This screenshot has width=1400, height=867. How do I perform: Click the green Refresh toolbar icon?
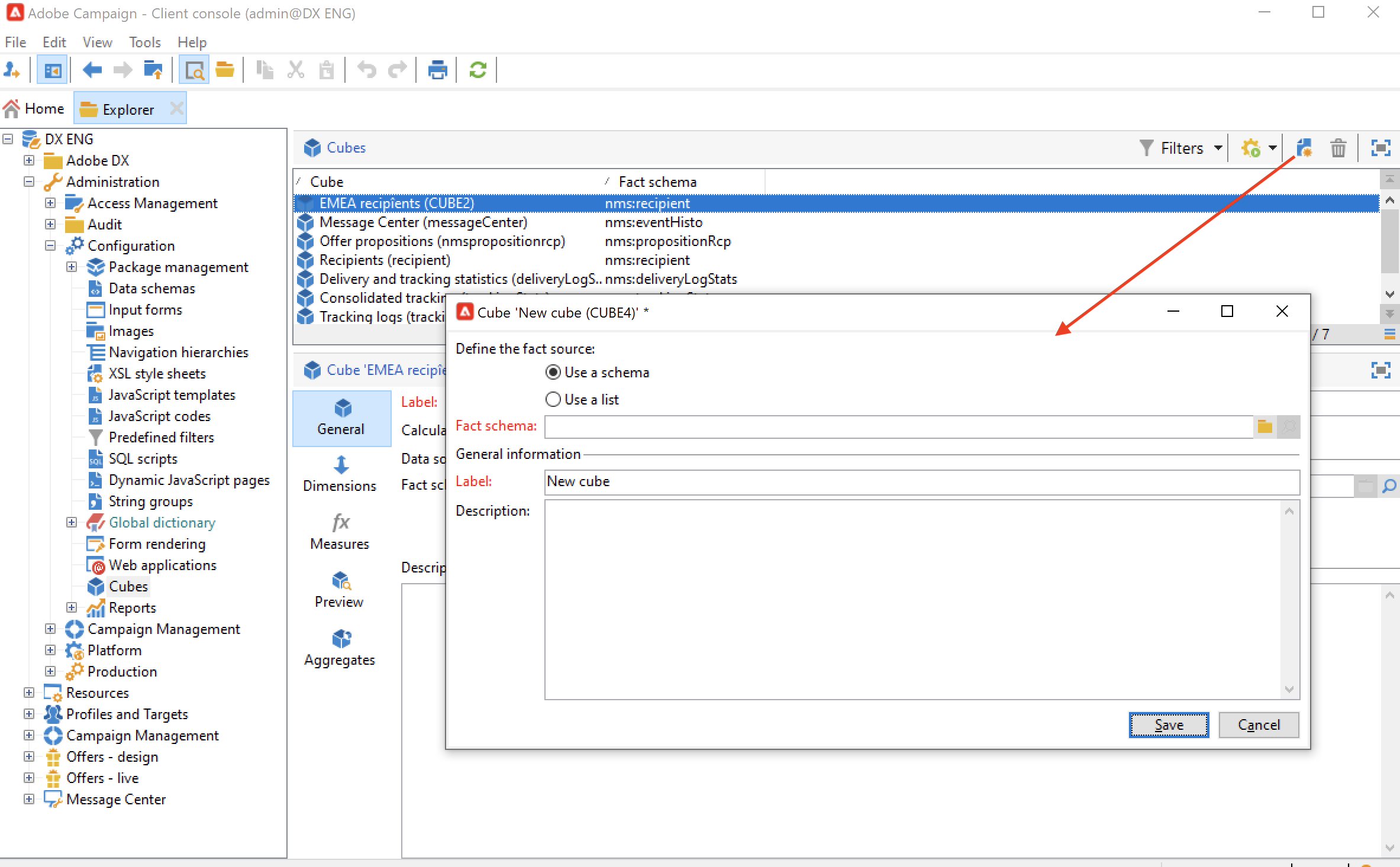[x=478, y=70]
